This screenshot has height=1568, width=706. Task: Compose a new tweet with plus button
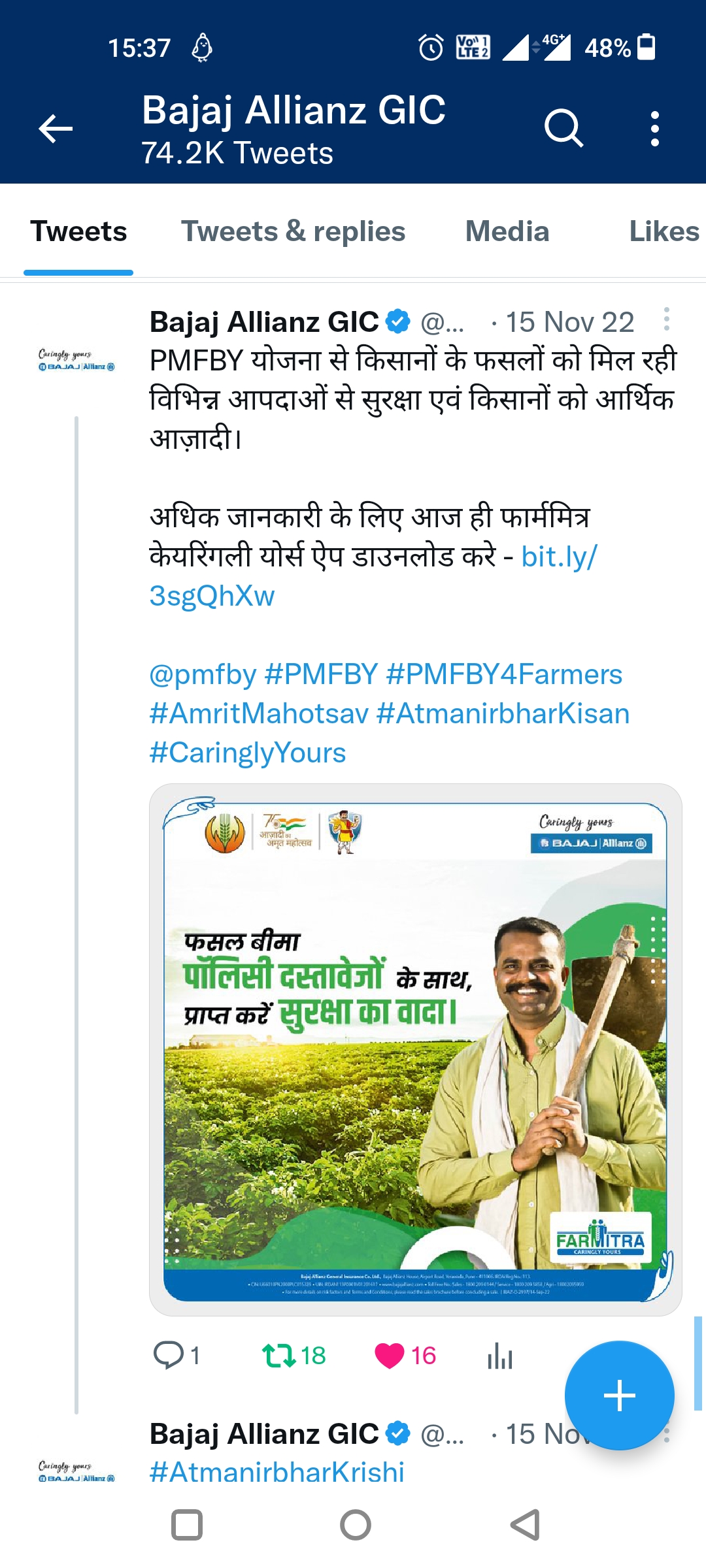[x=619, y=1396]
